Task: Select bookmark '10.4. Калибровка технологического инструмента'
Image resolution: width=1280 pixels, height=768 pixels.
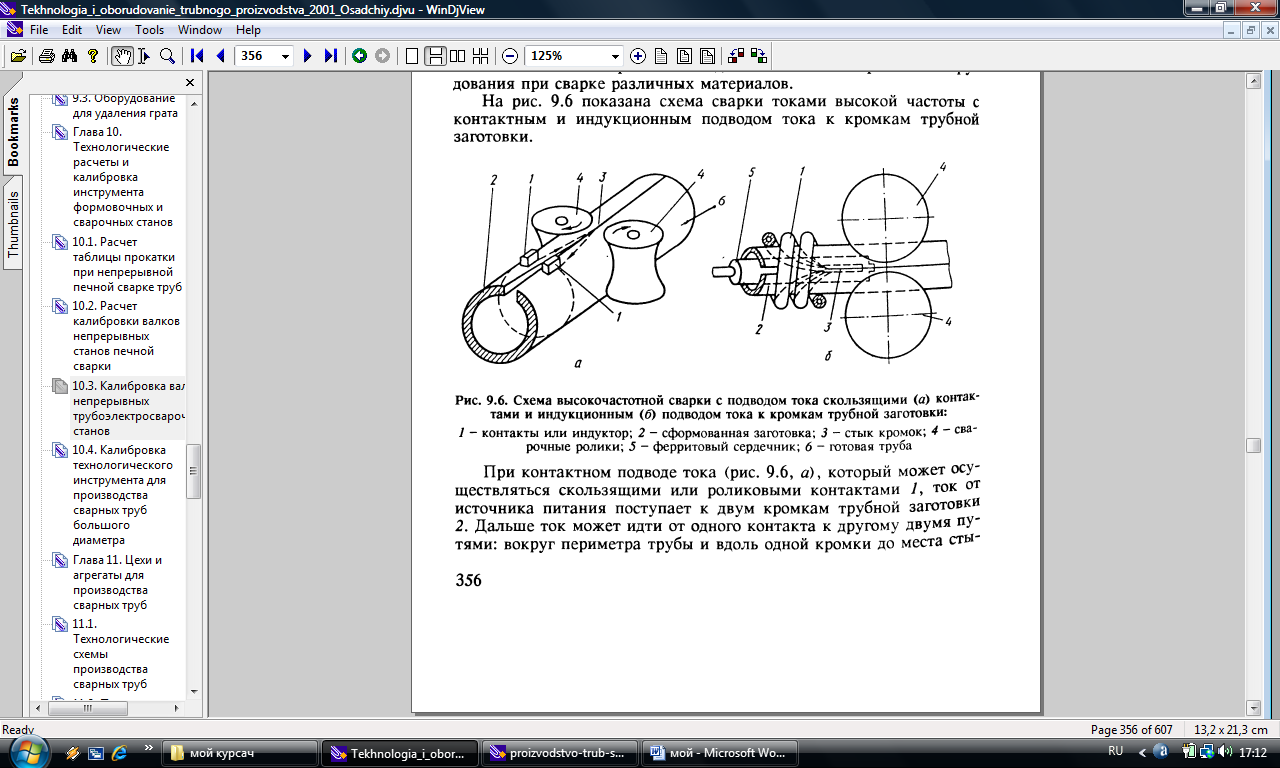Action: coord(121,495)
